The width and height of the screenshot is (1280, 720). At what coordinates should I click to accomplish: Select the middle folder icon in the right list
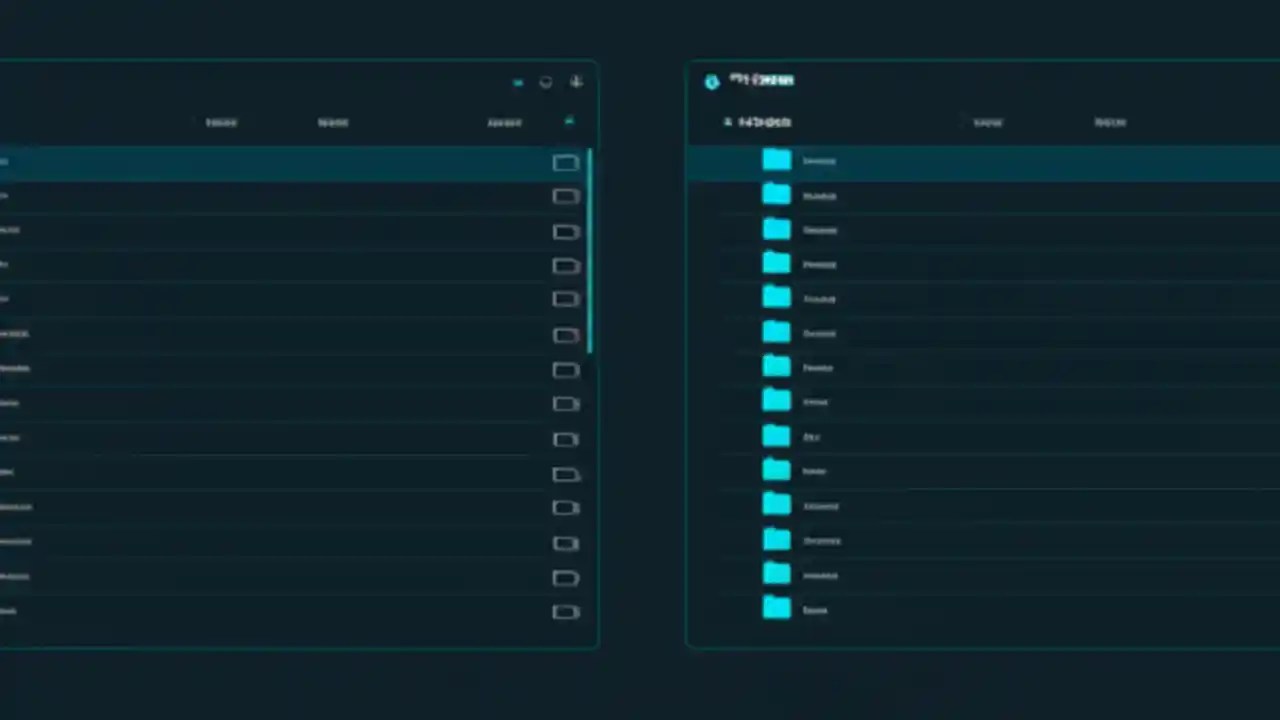tap(777, 400)
